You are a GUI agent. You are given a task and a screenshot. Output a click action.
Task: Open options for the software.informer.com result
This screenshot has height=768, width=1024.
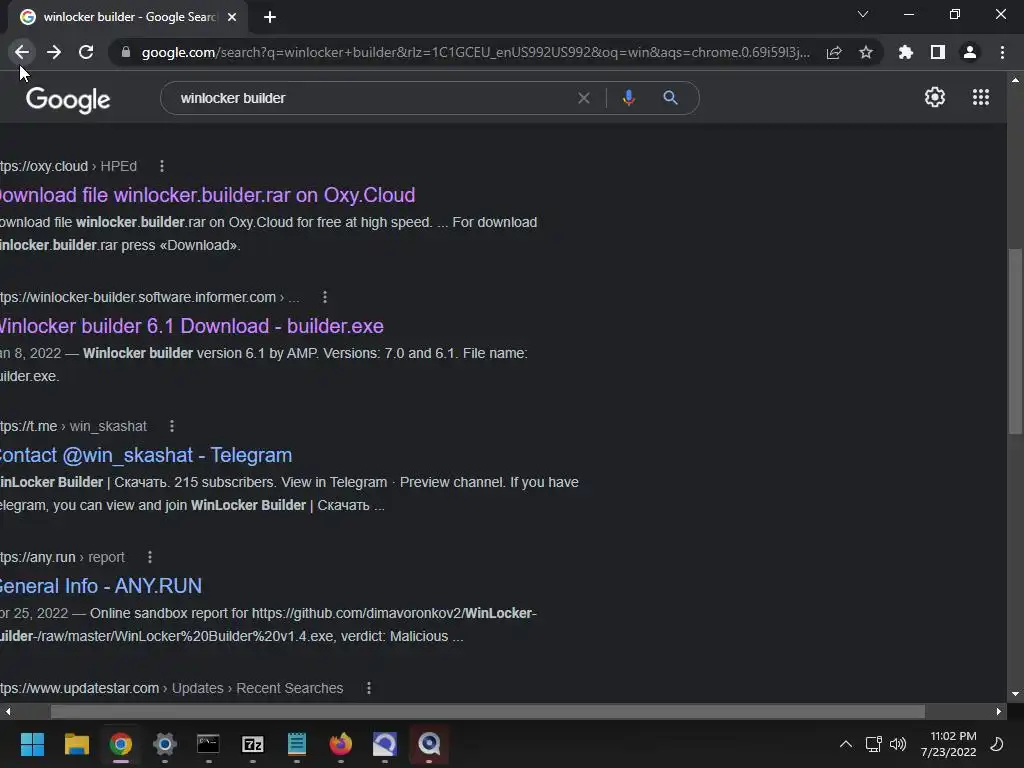(325, 297)
